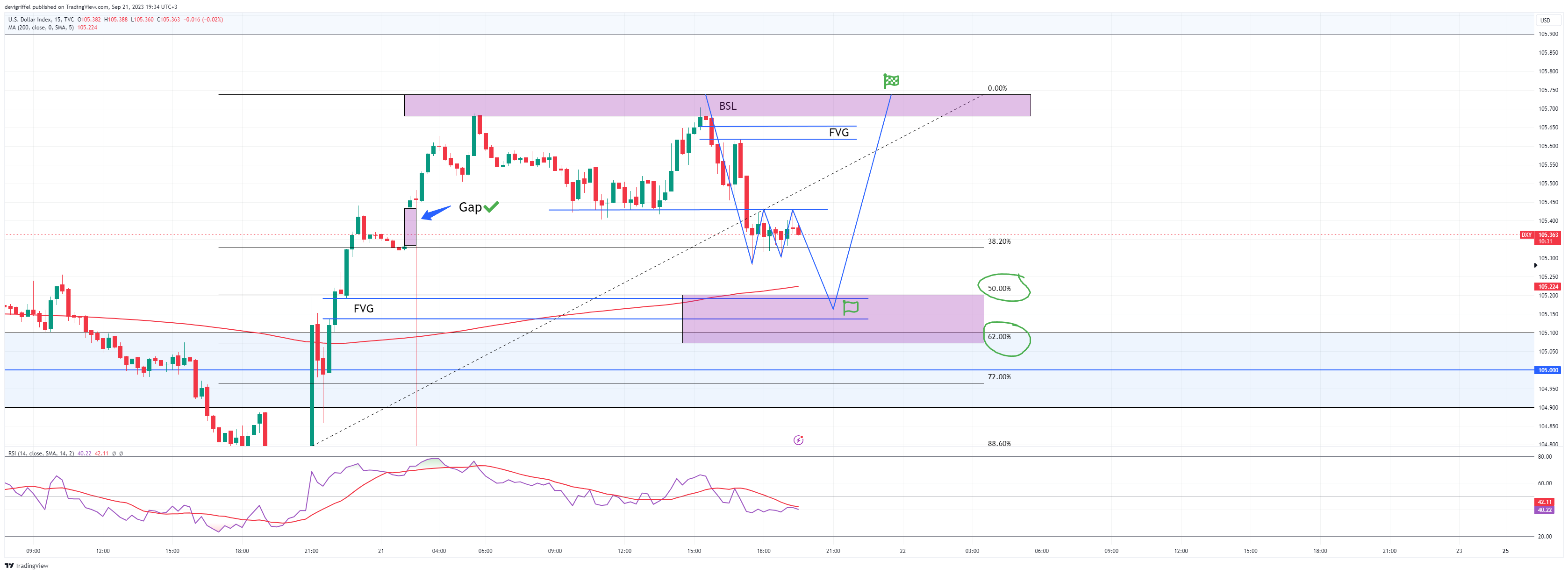Click the blue arrow pointing at gap box
Viewport: 1568px width, 574px height.
(436, 212)
